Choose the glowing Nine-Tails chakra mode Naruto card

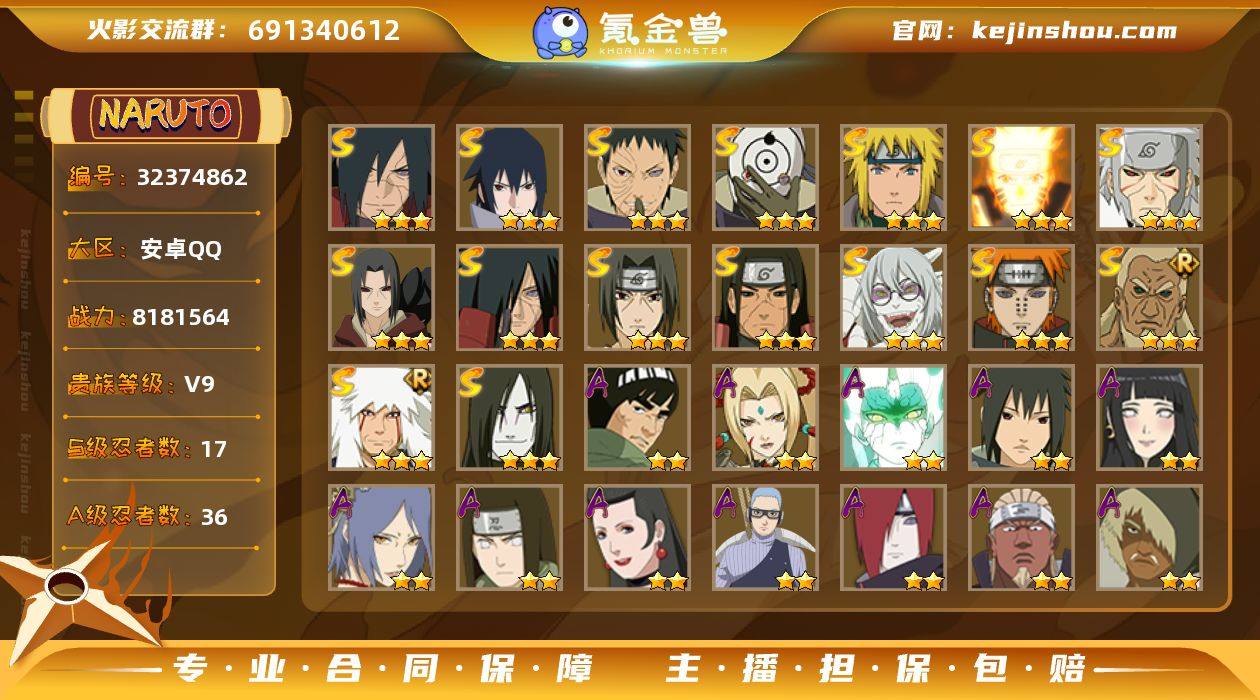coord(1021,178)
